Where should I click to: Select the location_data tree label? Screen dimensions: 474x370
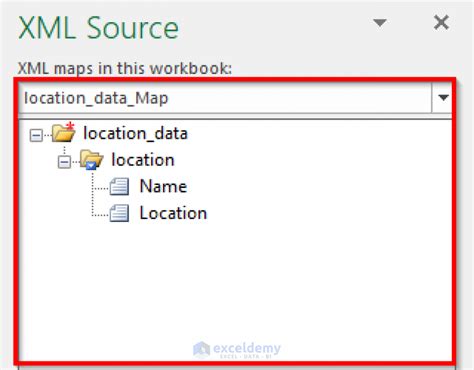click(x=135, y=134)
